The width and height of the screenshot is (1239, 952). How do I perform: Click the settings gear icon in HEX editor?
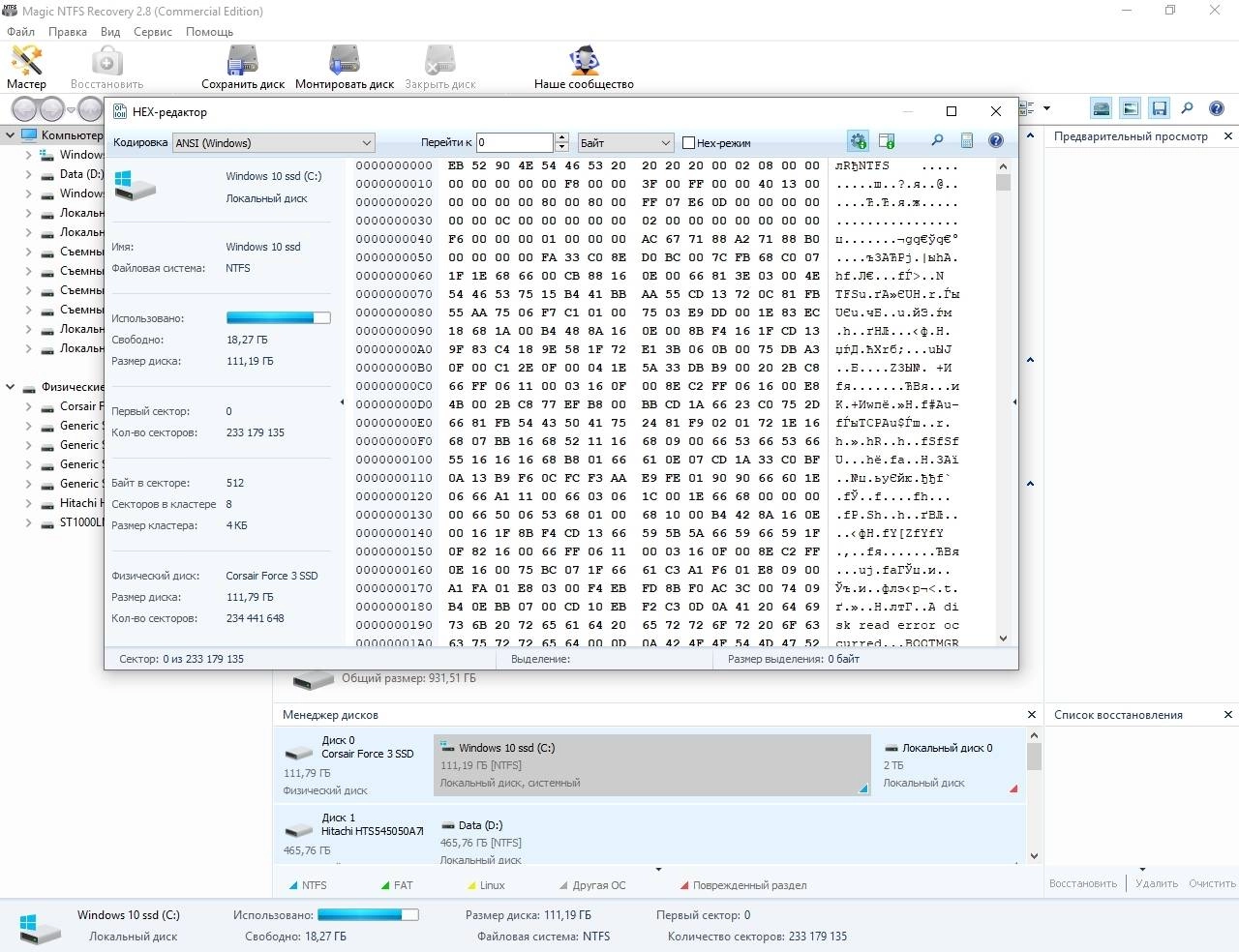click(858, 141)
